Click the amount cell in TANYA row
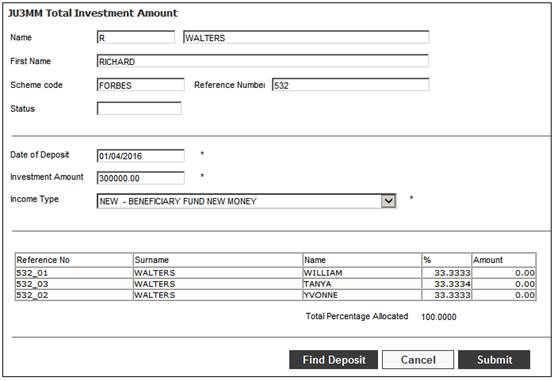The image size is (554, 381). tap(504, 284)
